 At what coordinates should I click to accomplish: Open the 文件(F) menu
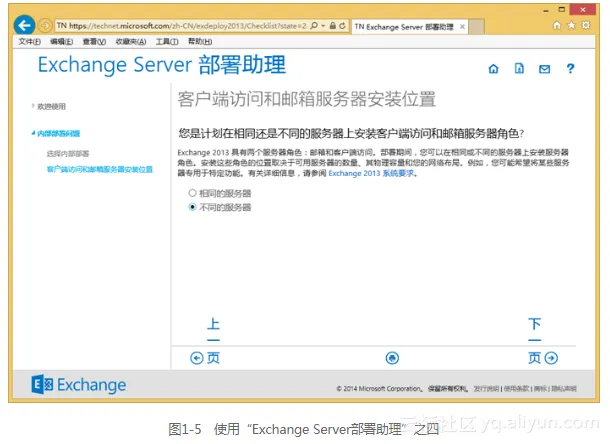pos(30,42)
